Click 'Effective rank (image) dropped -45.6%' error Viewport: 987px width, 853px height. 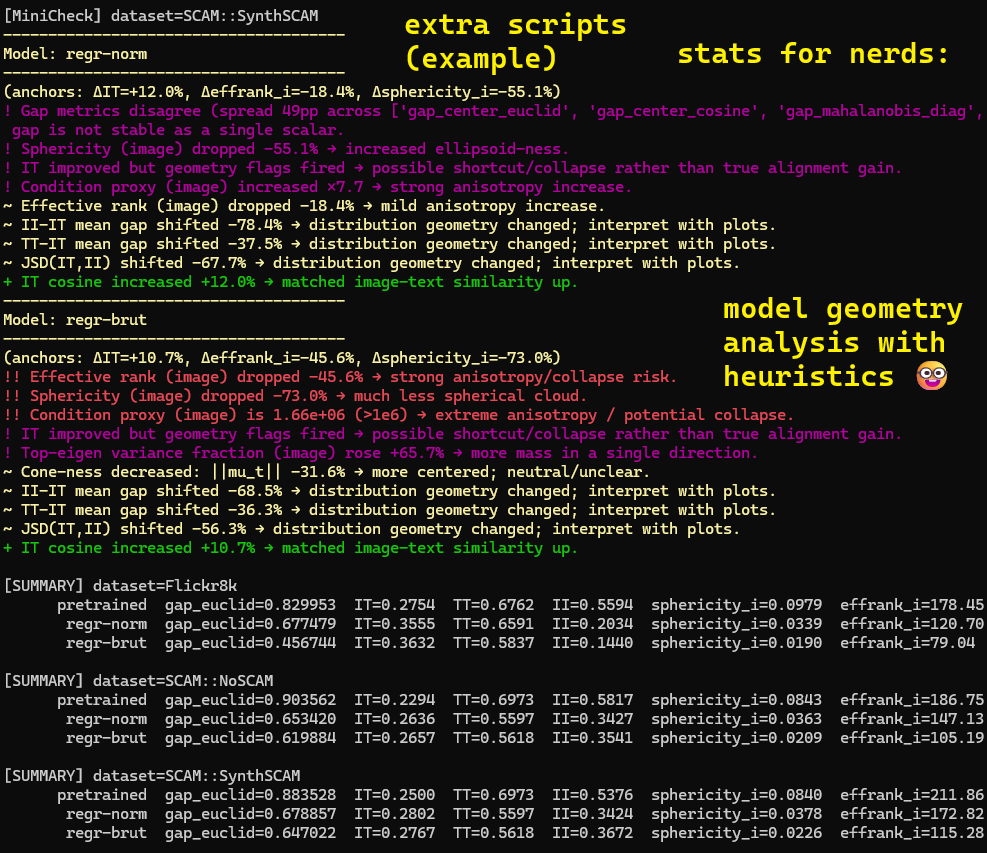pyautogui.click(x=341, y=377)
